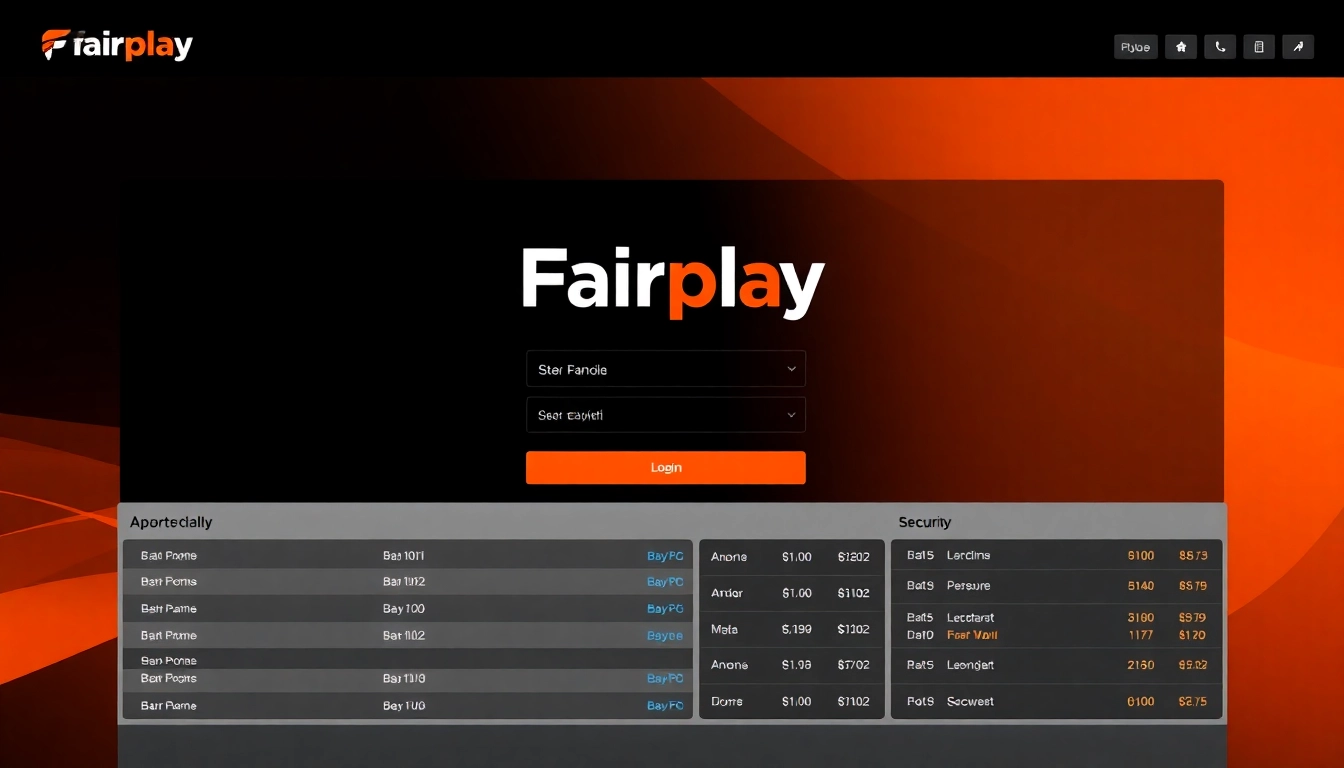Click the text button left of the home icon
Image resolution: width=1344 pixels, height=768 pixels.
tap(1136, 47)
